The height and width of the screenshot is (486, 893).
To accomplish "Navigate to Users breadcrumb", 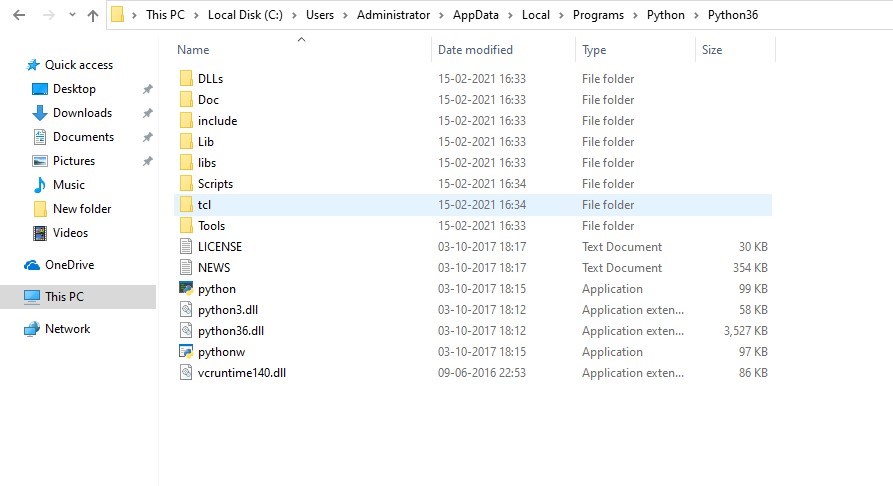I will click(x=319, y=15).
